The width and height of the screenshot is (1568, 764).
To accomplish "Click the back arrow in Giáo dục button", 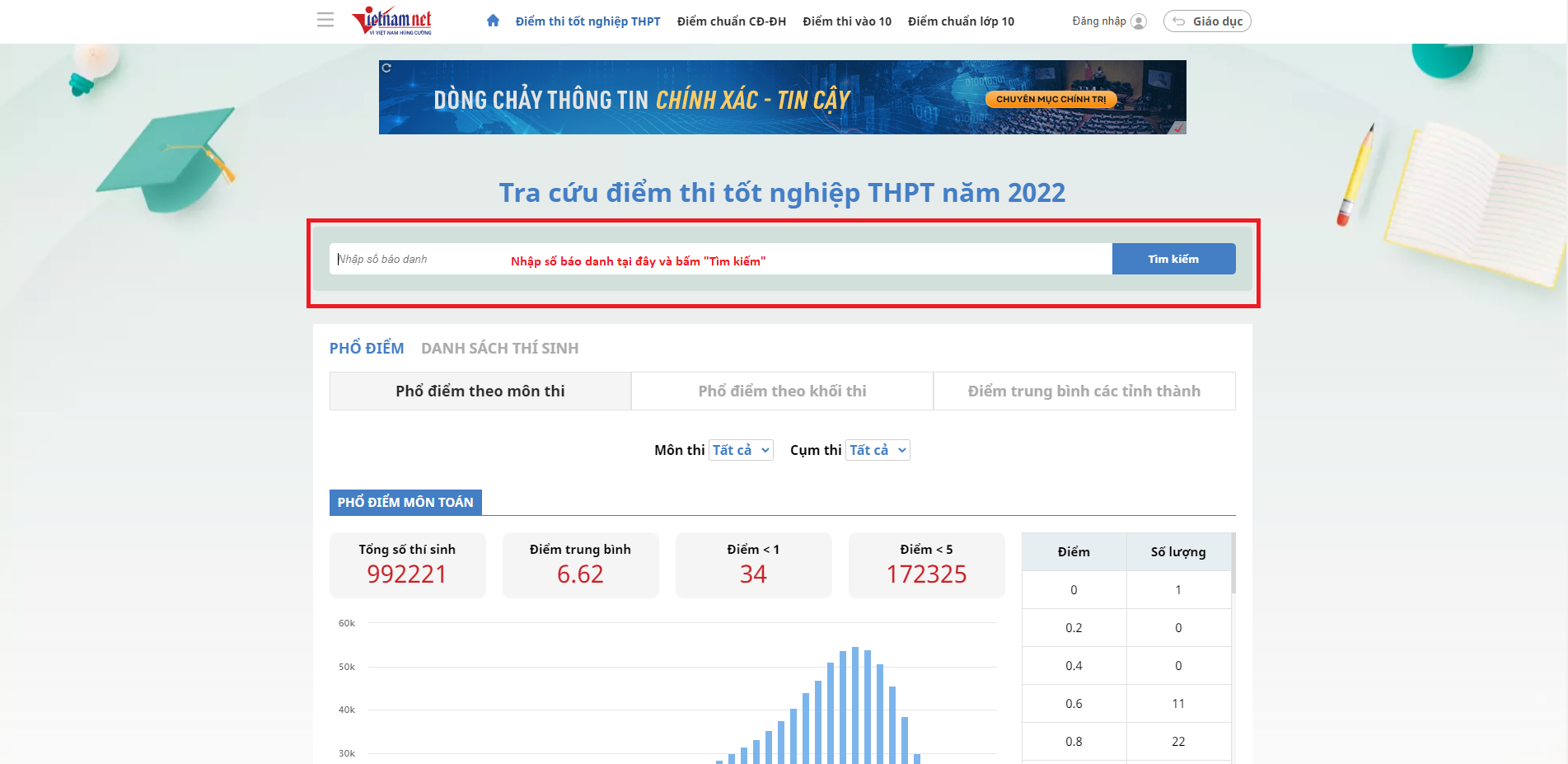I will pyautogui.click(x=1179, y=21).
